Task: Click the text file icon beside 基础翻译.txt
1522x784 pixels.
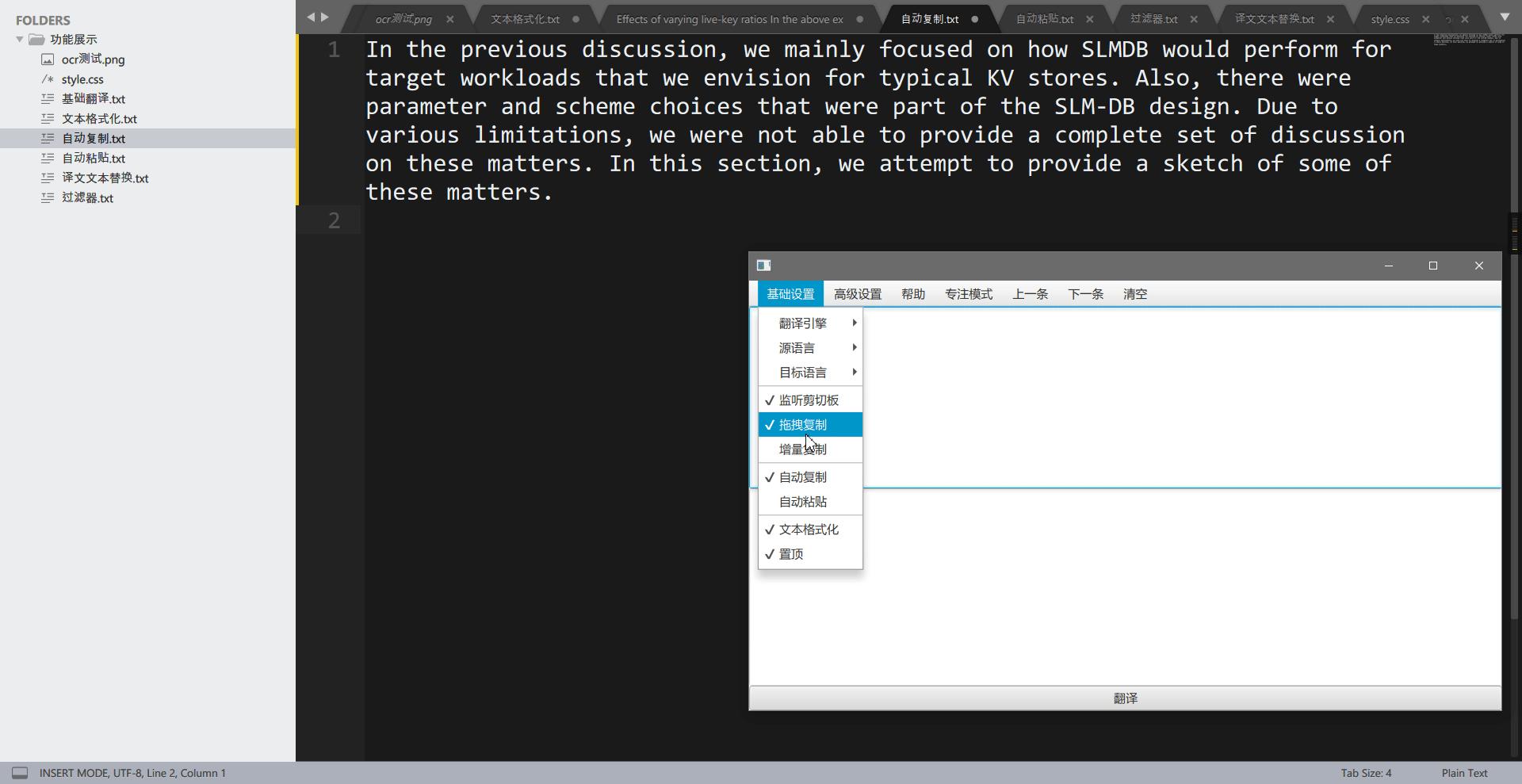Action: tap(48, 99)
